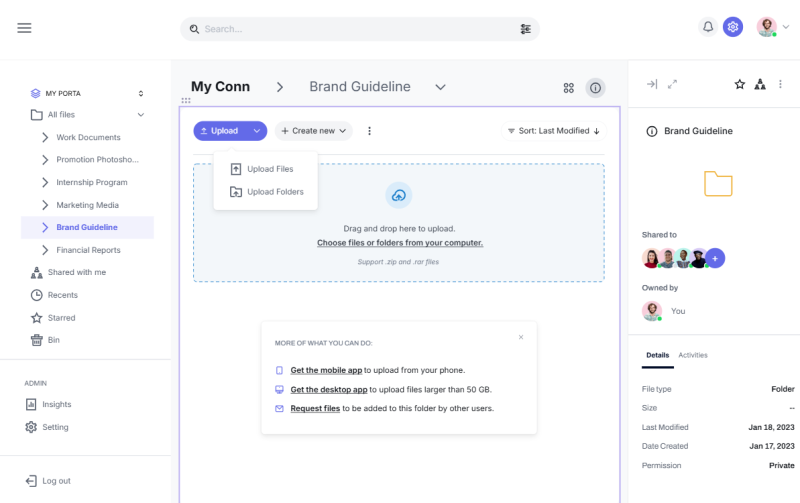The height and width of the screenshot is (503, 800).
Task: Click the notification bell icon
Action: click(x=708, y=27)
